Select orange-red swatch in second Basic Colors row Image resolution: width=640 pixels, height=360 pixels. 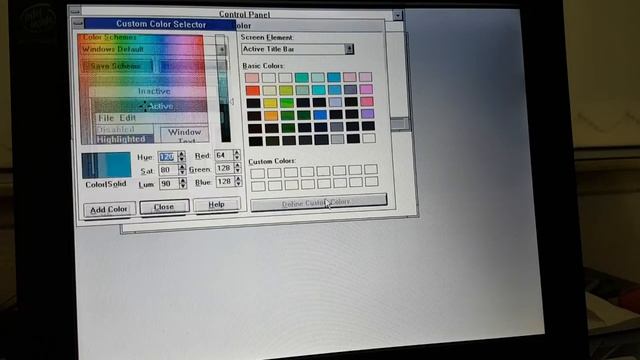(x=253, y=90)
